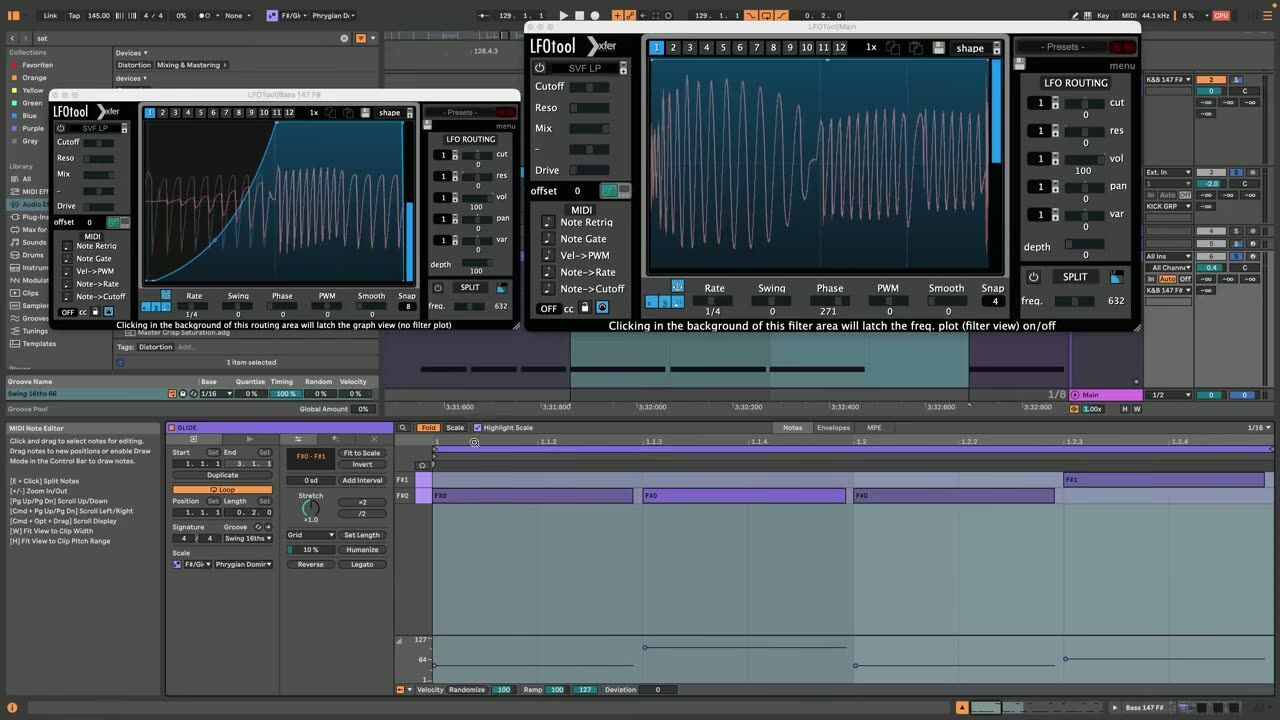Select the Distortion filter tag
1280x720 pixels.
(x=134, y=65)
